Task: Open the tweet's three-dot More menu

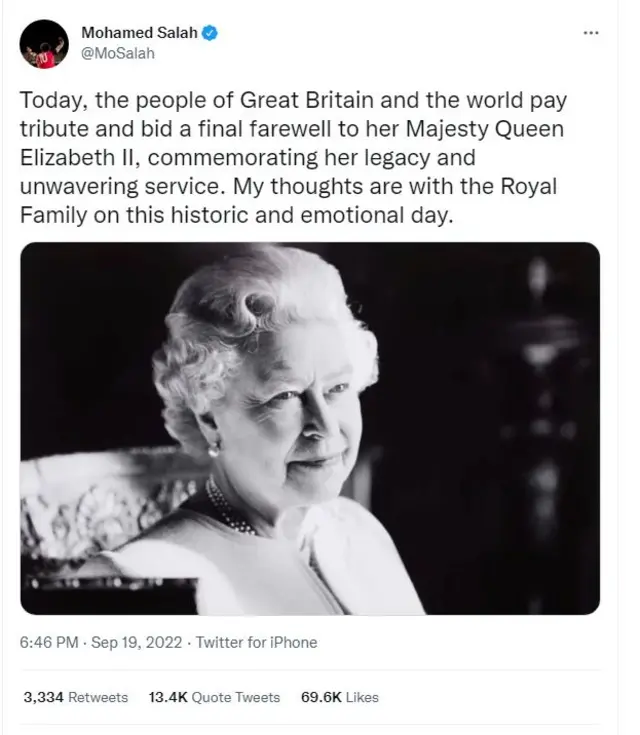Action: click(590, 33)
